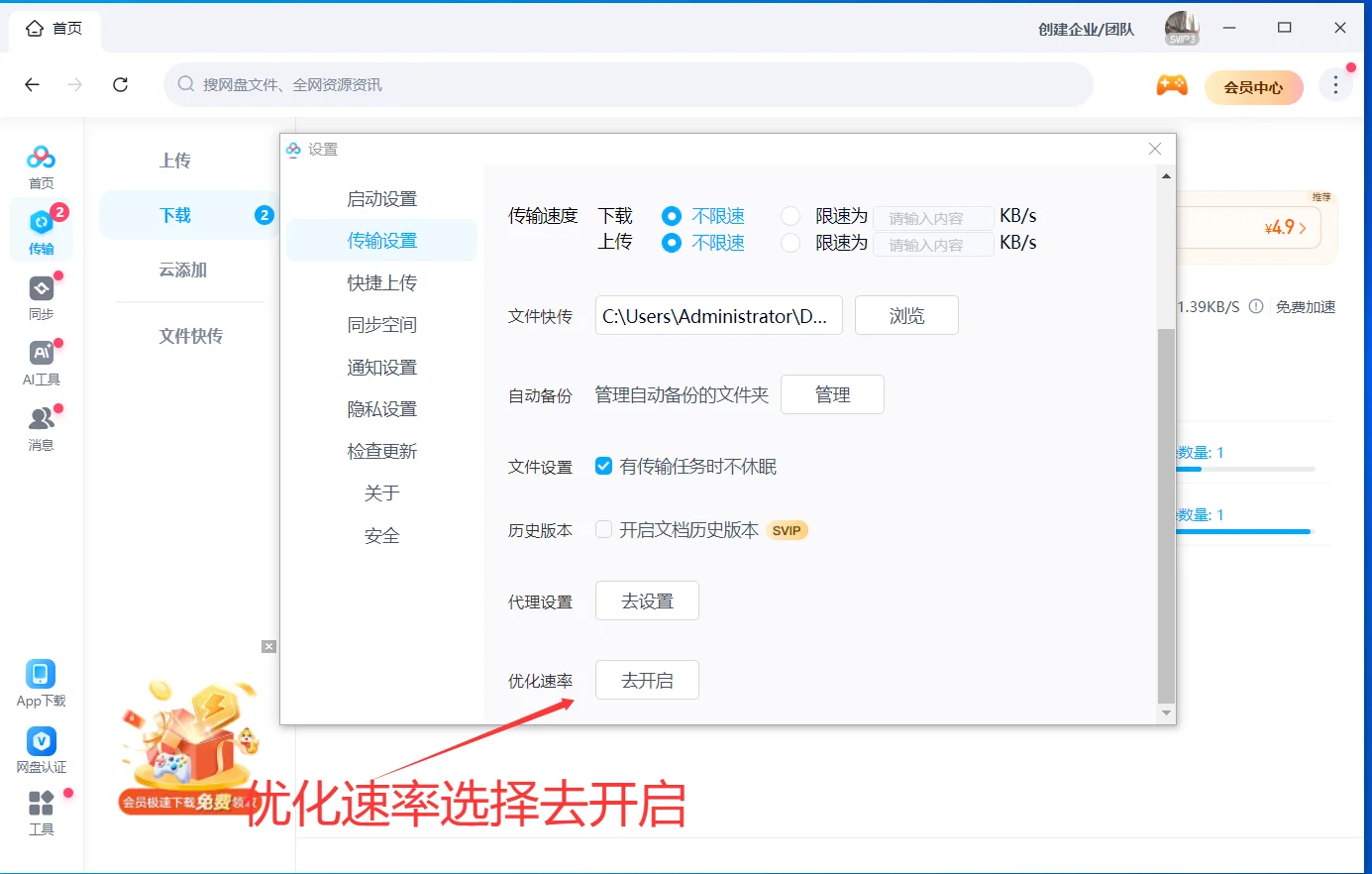Switch to the 下载 tab
Screen dimensions: 1372x874
pos(175,214)
